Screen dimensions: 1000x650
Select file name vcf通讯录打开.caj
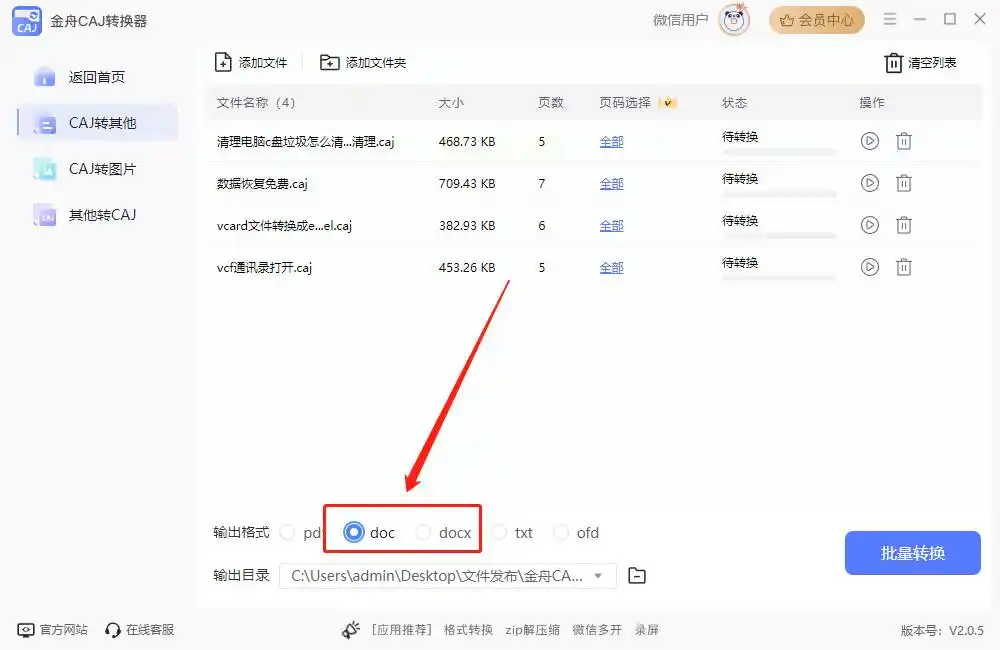[x=264, y=268]
